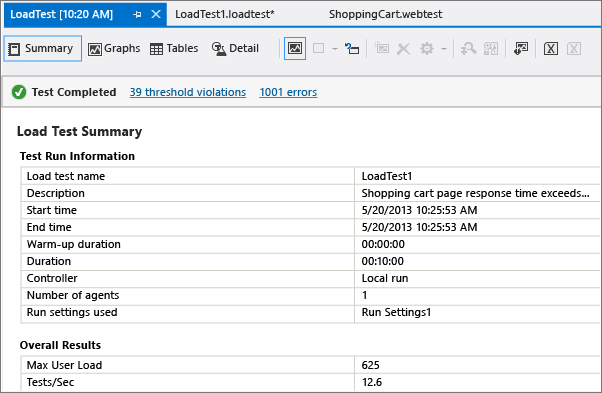
Task: Select the 12.6 tests per second value
Action: pos(372,382)
